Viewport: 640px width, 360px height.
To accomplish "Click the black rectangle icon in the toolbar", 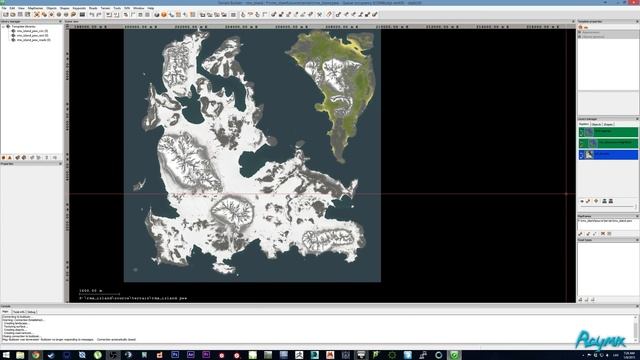I will [82, 14].
